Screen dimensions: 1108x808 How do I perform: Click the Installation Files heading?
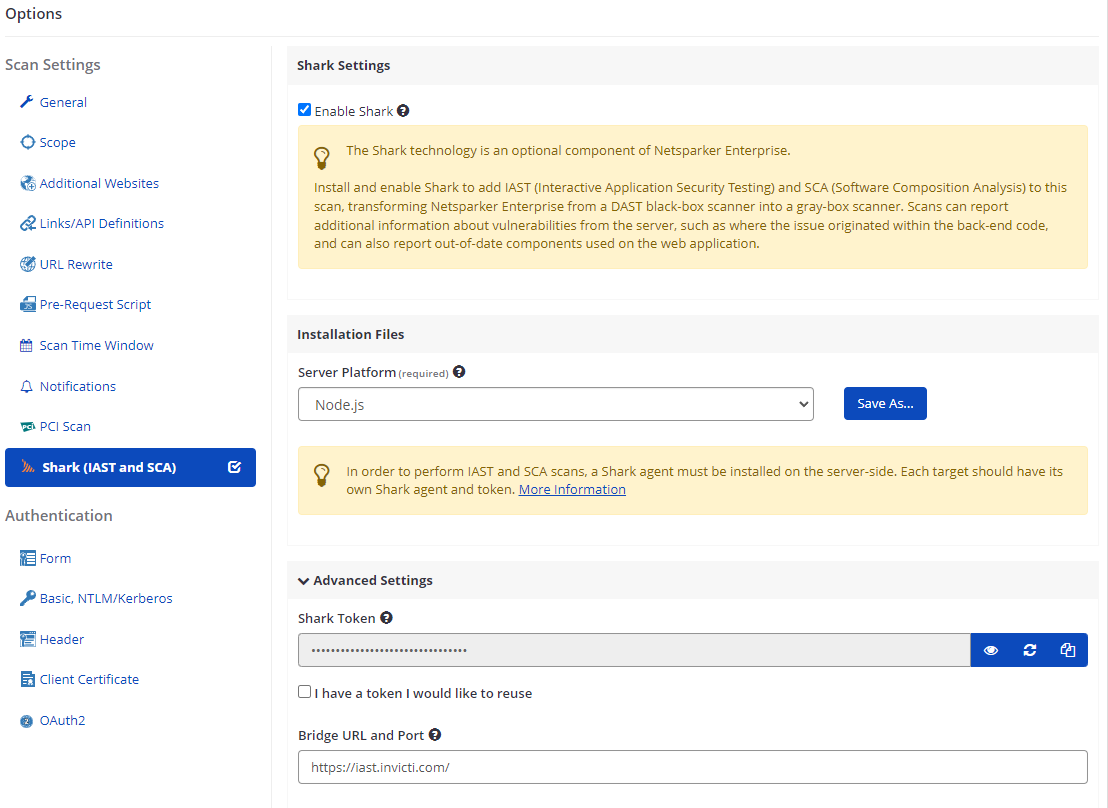[x=350, y=334]
